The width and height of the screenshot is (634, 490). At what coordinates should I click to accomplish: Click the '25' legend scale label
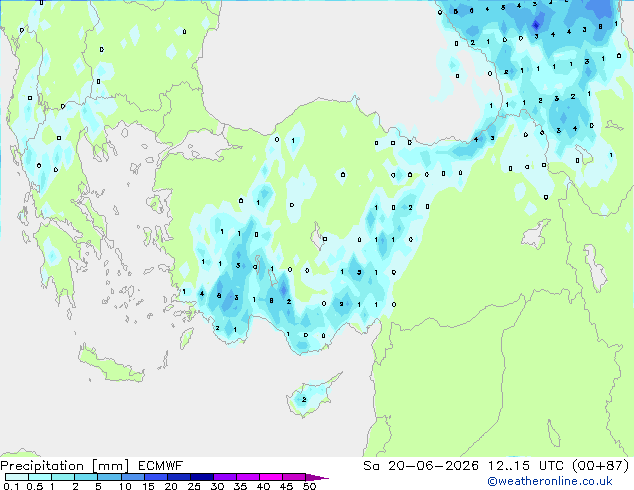194,486
